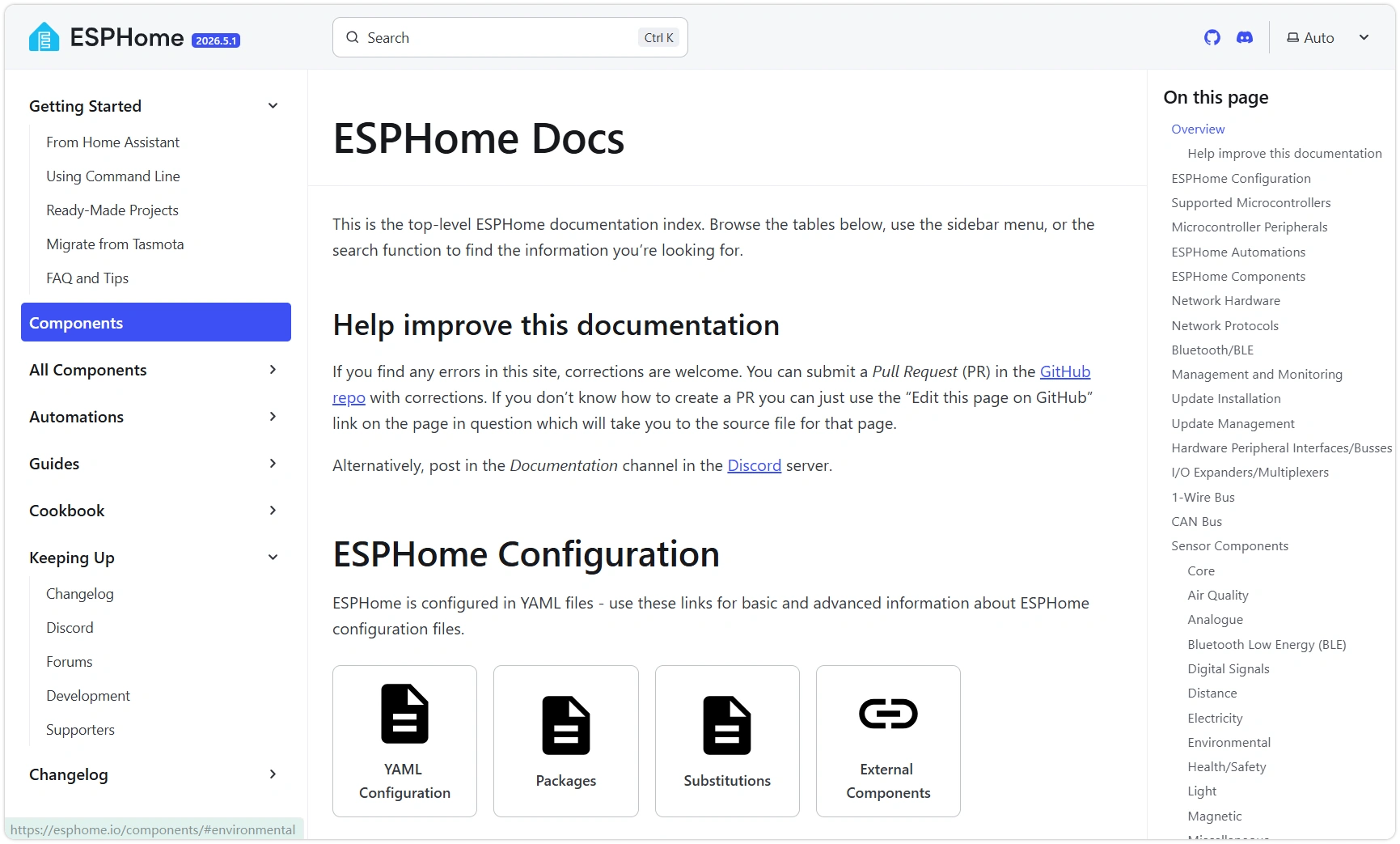1400x844 pixels.
Task: Expand the All Components section
Action: pyautogui.click(x=273, y=370)
